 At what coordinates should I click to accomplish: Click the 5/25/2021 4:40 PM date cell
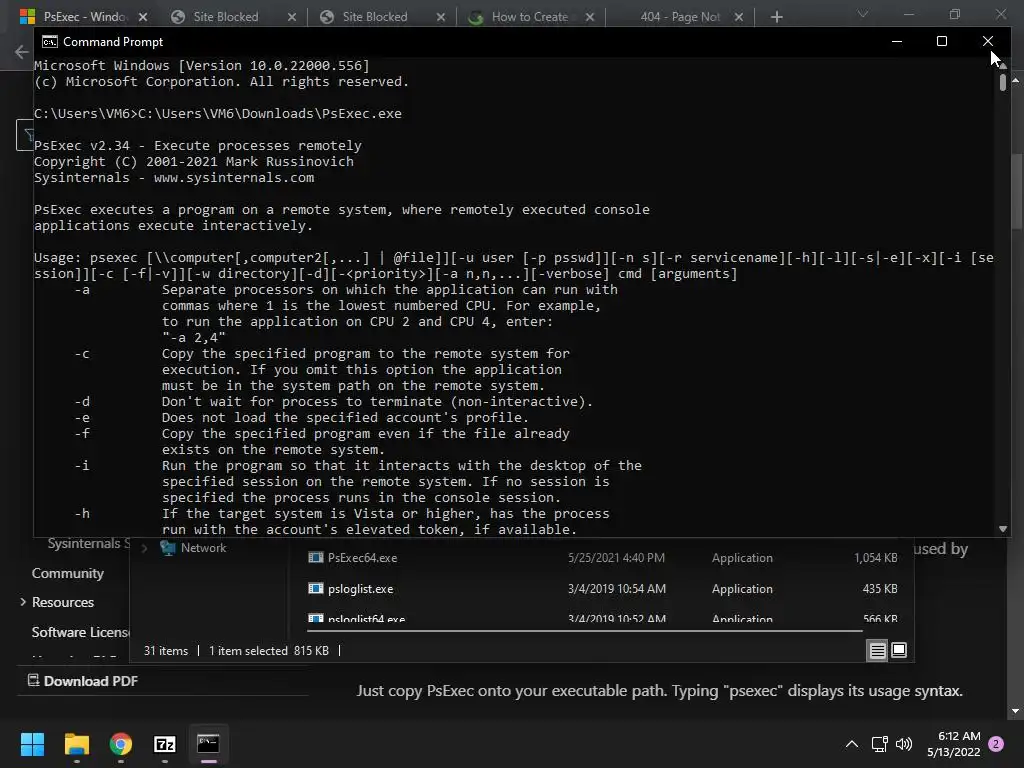[616, 558]
